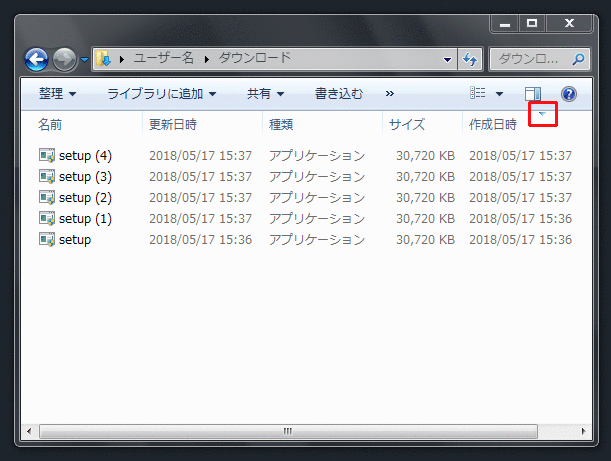Show more toolbar commands via » chevron

coord(389,94)
